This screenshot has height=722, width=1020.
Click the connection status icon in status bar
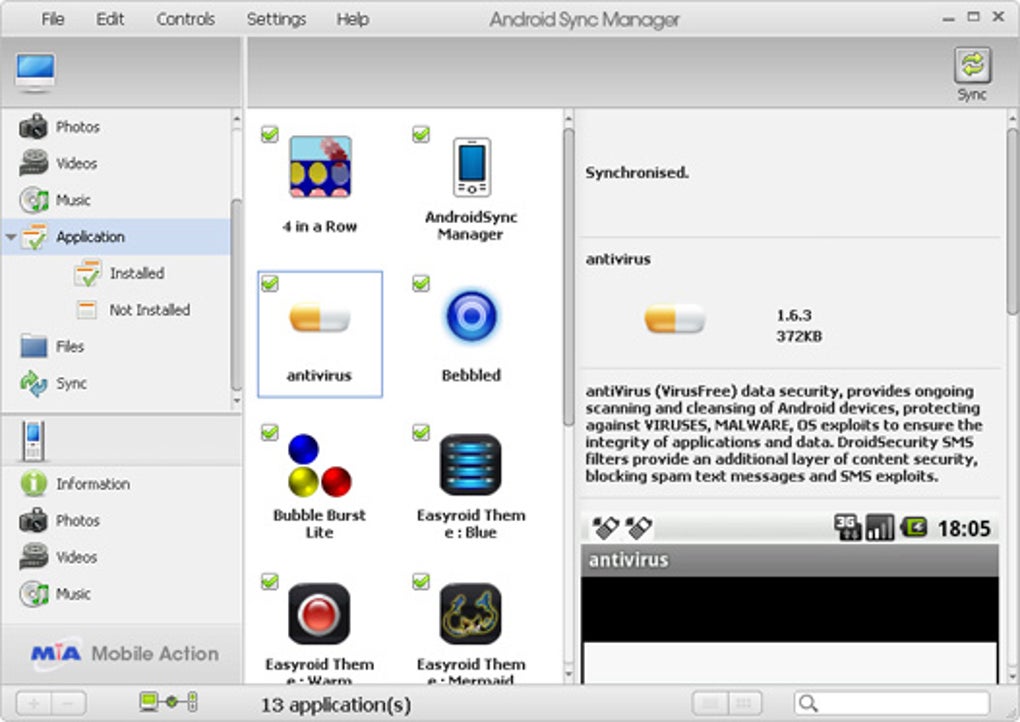pyautogui.click(x=168, y=702)
